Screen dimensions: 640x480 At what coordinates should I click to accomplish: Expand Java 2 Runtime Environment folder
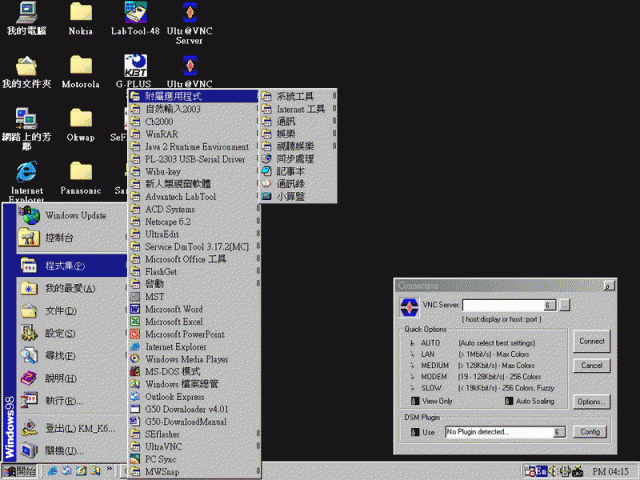[194, 147]
